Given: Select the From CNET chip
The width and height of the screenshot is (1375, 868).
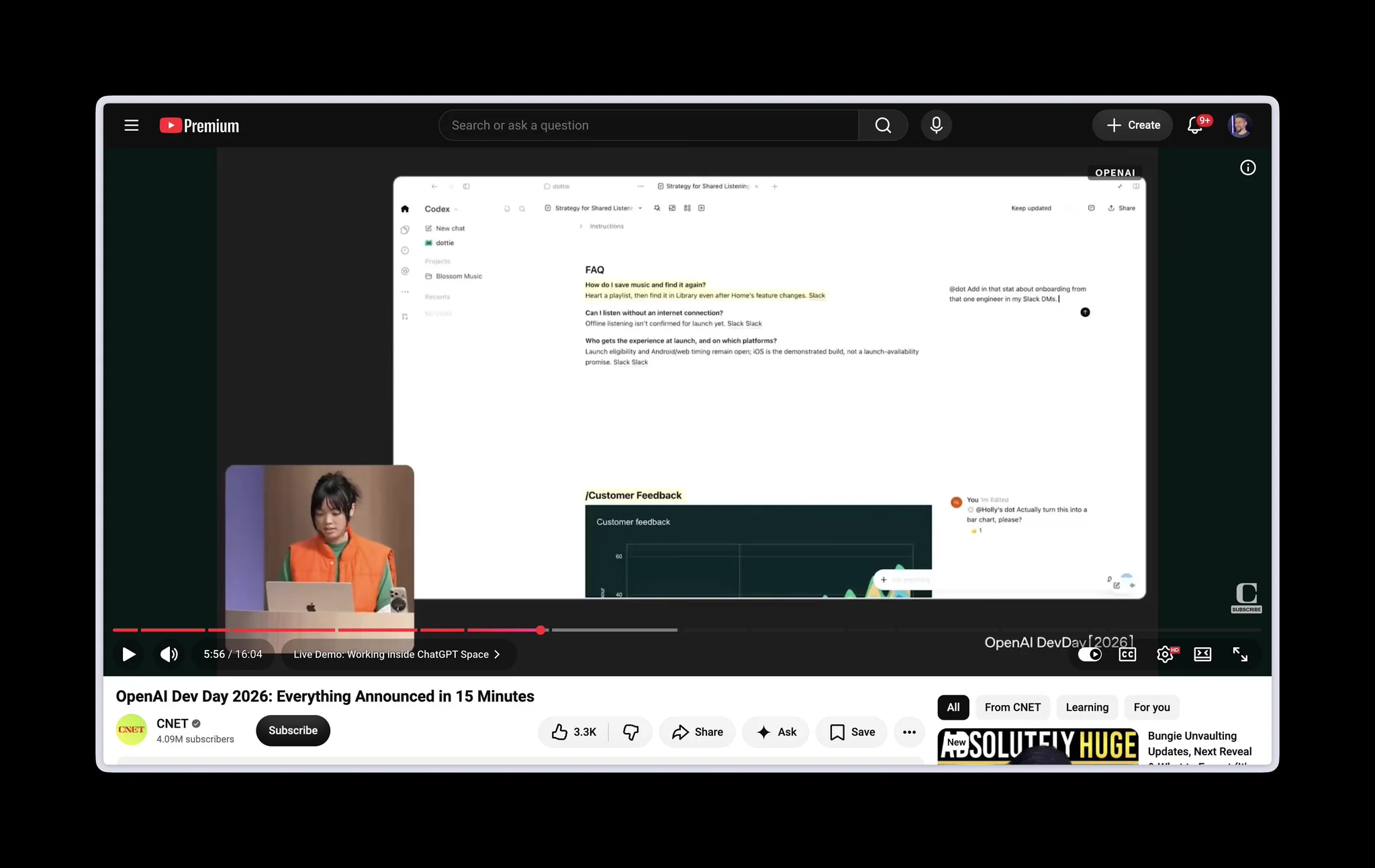Looking at the screenshot, I should coord(1012,707).
